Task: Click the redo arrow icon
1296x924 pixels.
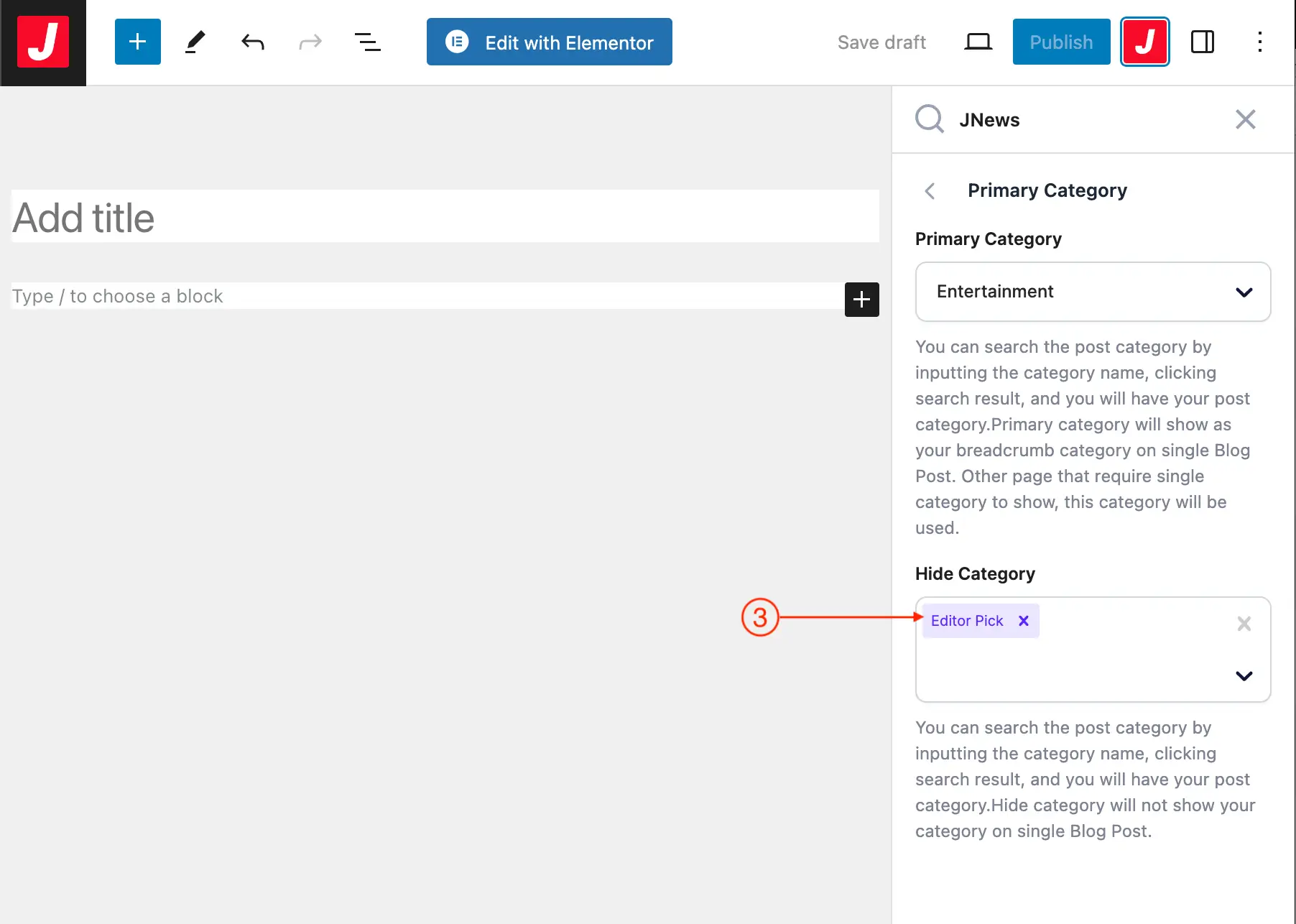Action: coord(310,42)
